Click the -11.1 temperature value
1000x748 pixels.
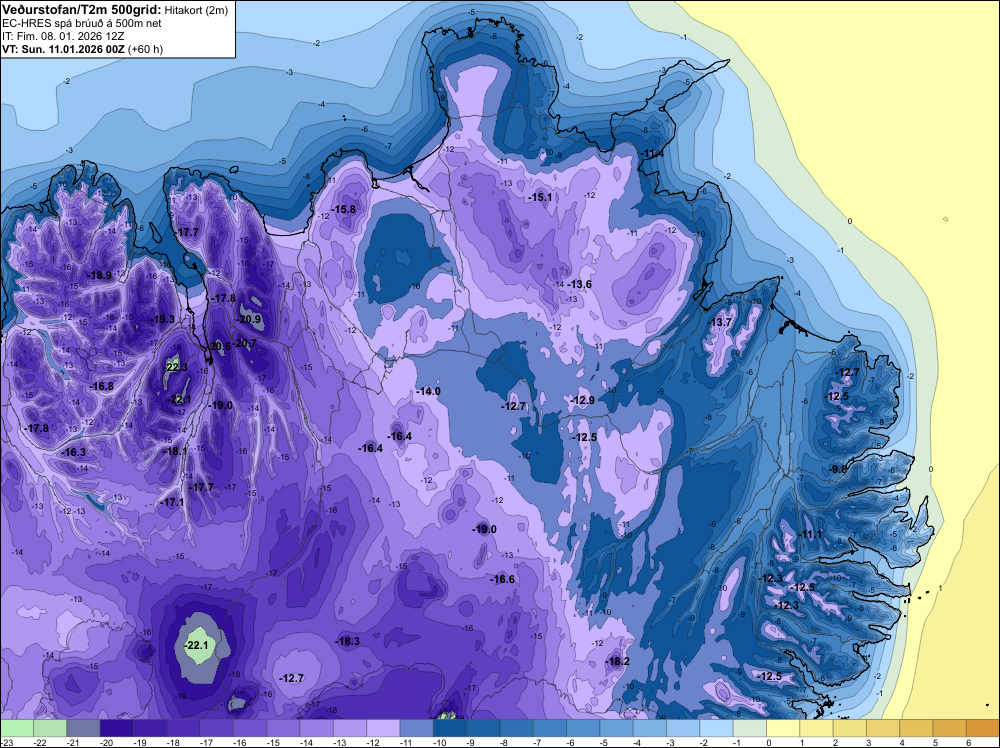click(811, 534)
